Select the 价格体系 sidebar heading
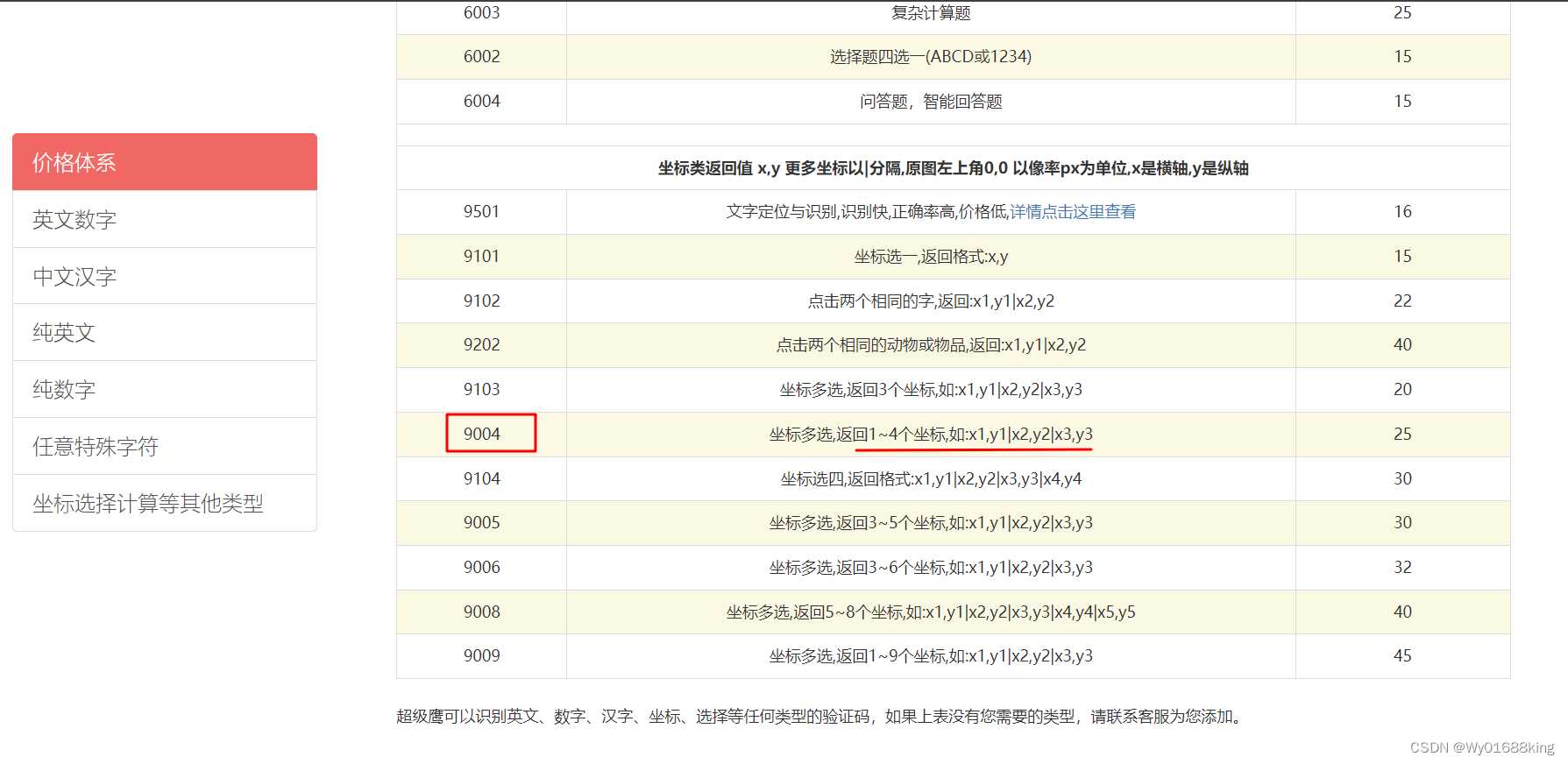The image size is (1568, 764). (165, 162)
